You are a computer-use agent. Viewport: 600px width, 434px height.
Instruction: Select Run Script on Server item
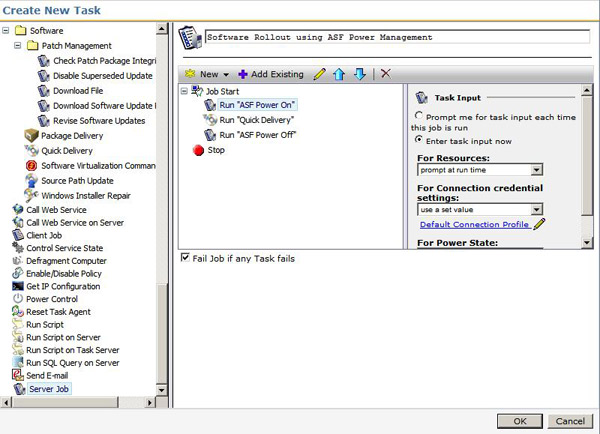64,337
